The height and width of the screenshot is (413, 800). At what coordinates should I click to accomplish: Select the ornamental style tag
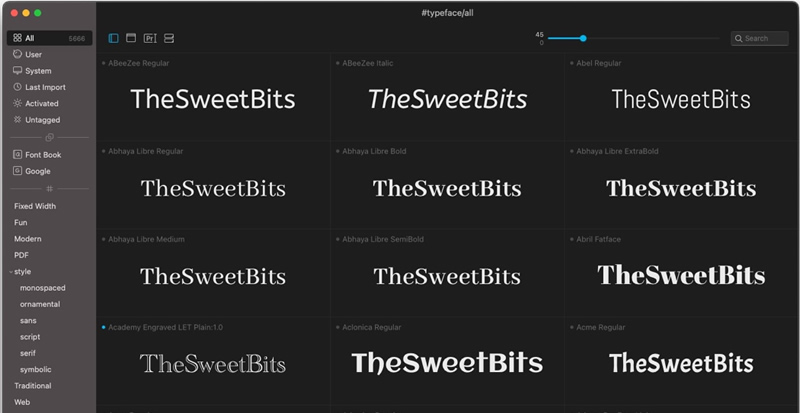coord(40,304)
